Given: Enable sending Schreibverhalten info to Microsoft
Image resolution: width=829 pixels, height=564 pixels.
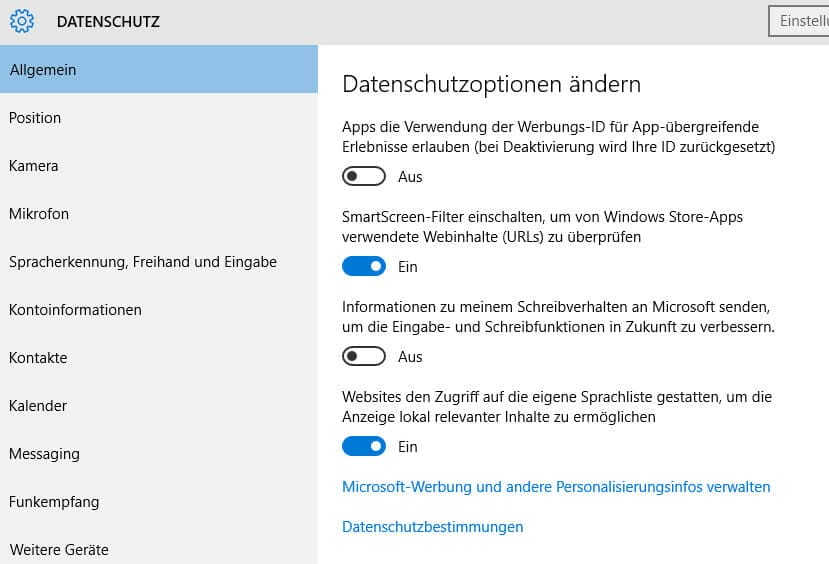Looking at the screenshot, I should 364,357.
